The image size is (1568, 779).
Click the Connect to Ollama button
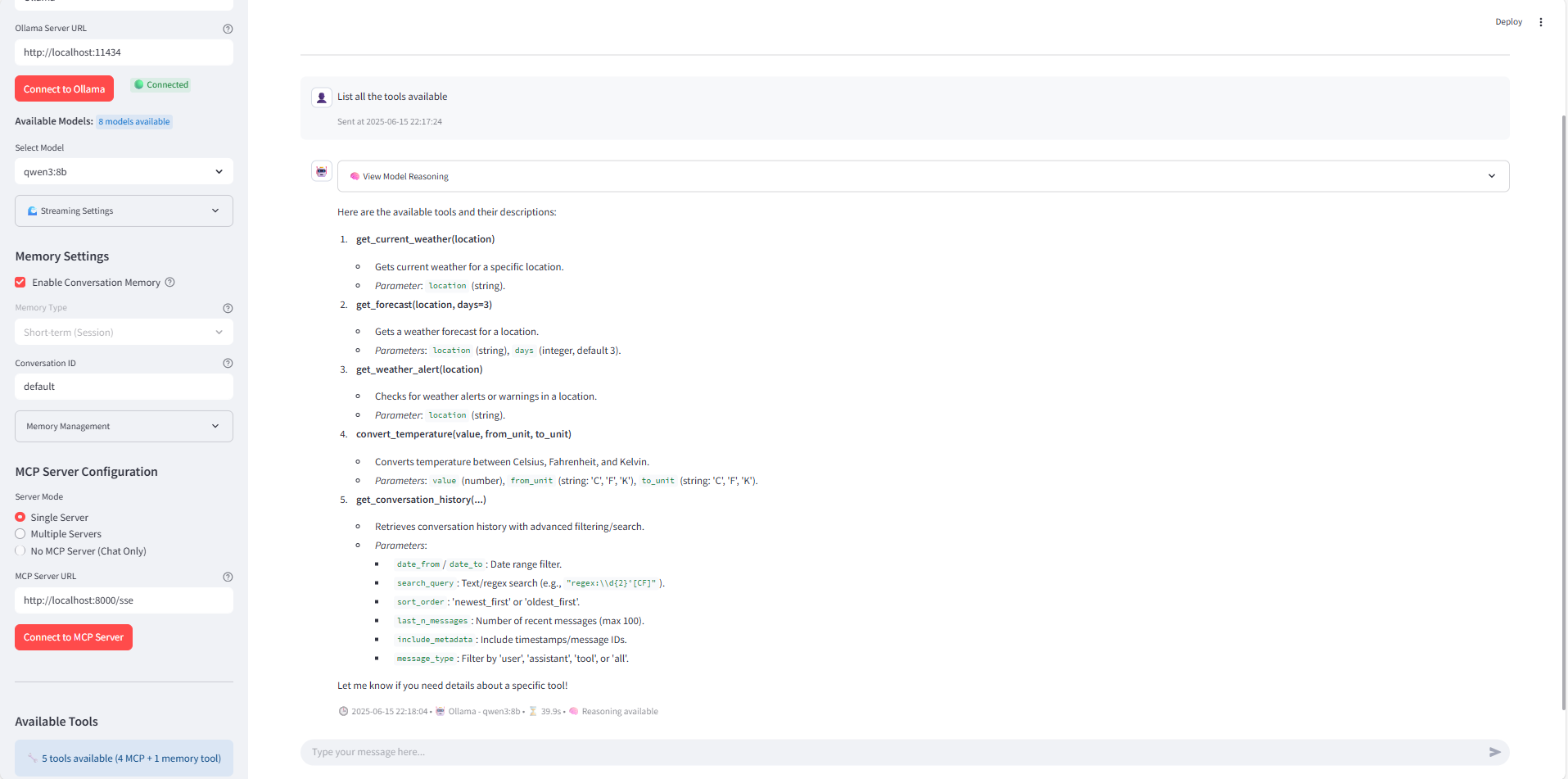pos(64,89)
